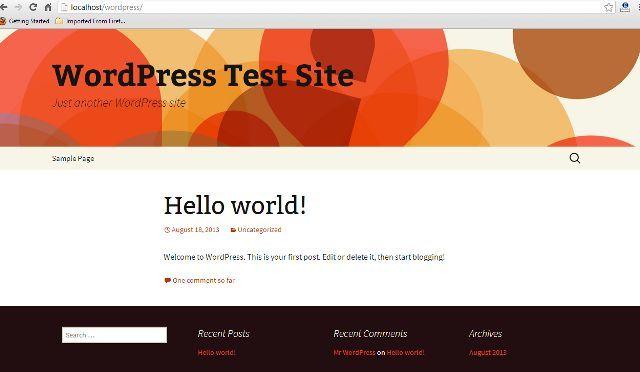The height and width of the screenshot is (372, 640).
Task: Go to the browser home page icon
Action: coord(48,7)
